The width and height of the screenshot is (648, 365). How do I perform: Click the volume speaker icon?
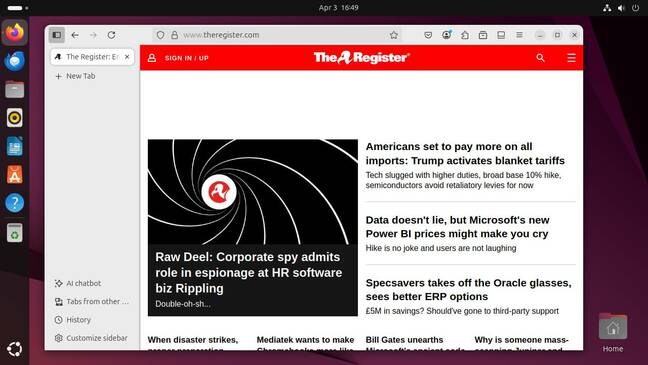621,8
